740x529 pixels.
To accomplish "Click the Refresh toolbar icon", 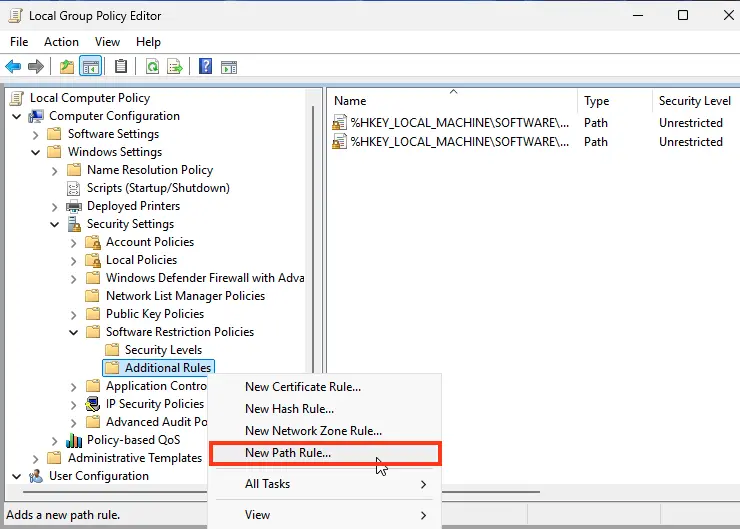I will click(152, 67).
